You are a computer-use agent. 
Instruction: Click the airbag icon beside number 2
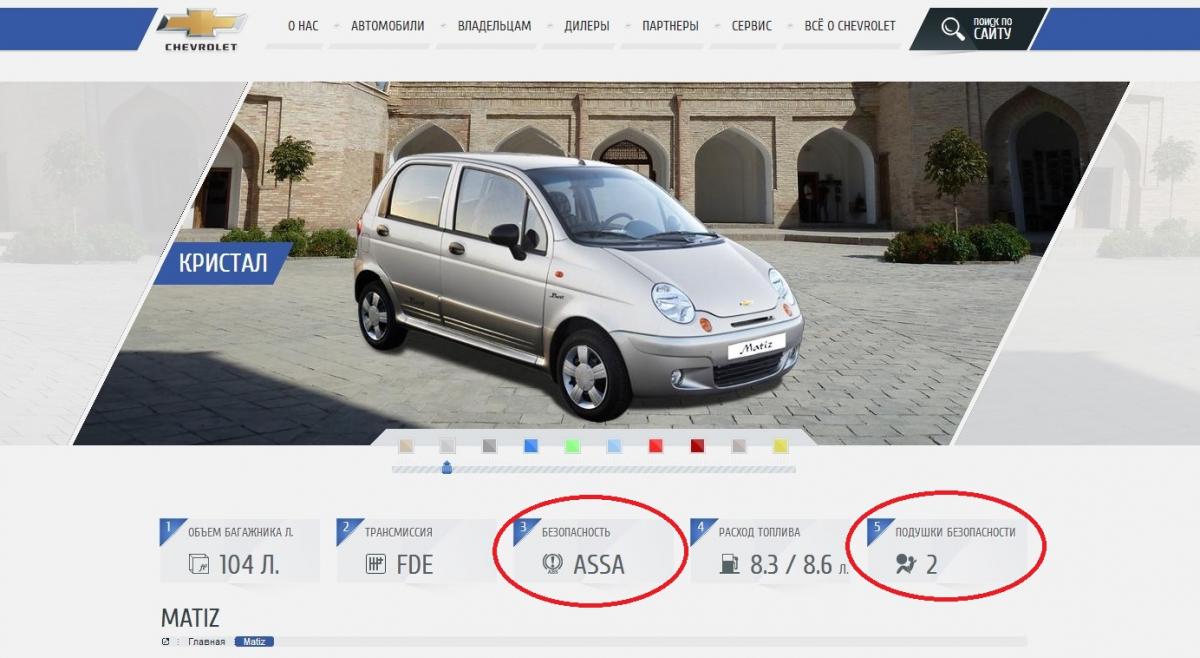pyautogui.click(x=906, y=563)
